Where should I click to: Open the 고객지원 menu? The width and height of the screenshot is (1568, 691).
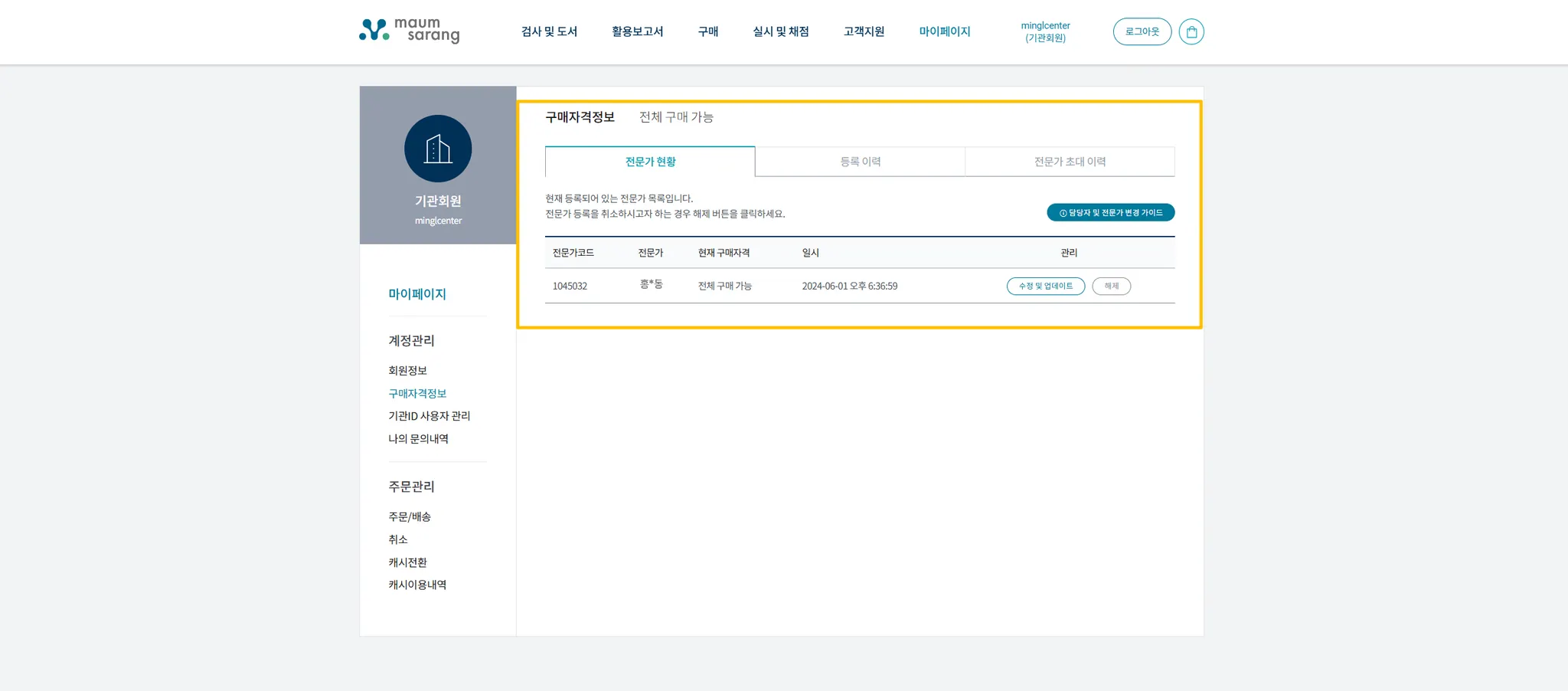864,31
